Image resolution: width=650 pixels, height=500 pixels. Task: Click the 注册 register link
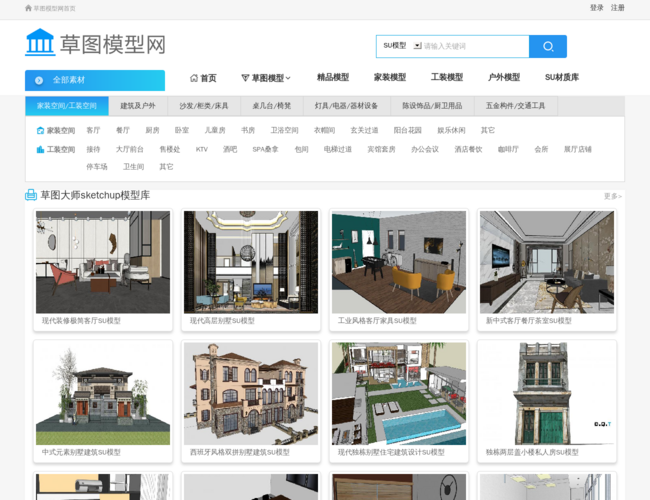click(x=618, y=7)
